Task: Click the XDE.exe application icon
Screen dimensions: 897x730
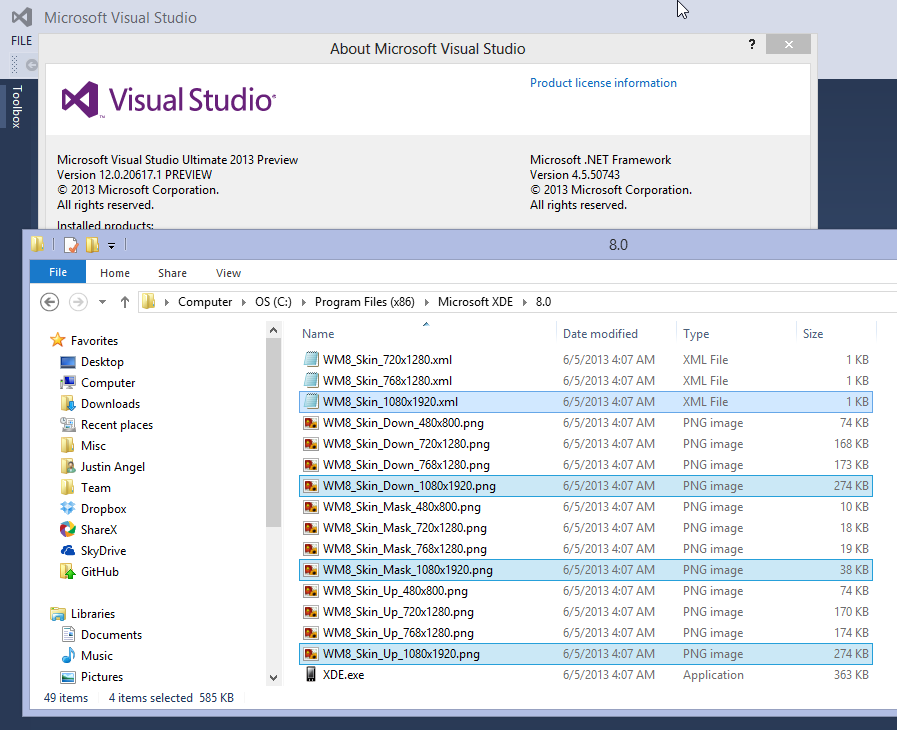Action: [x=311, y=675]
